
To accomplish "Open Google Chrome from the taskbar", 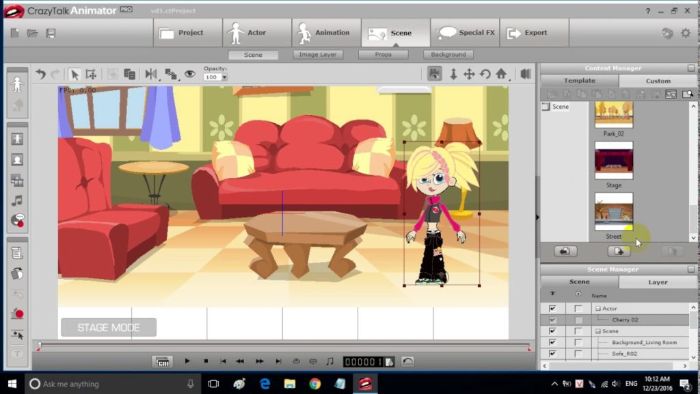I will tap(315, 384).
